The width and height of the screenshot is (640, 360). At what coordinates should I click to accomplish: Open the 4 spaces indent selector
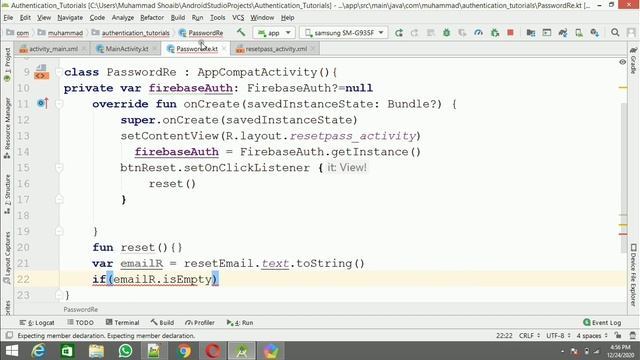[592, 335]
